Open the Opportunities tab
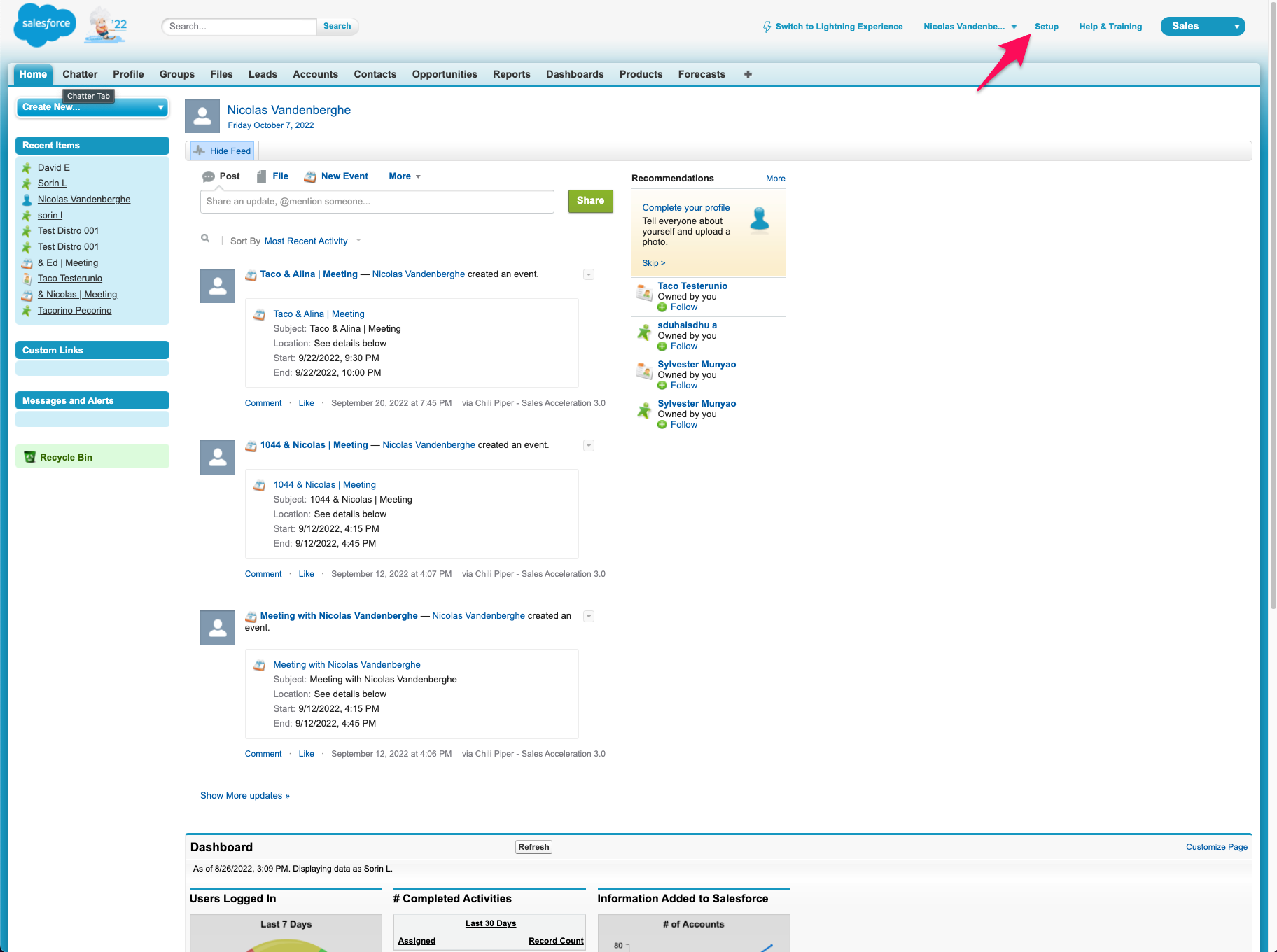 pos(445,74)
